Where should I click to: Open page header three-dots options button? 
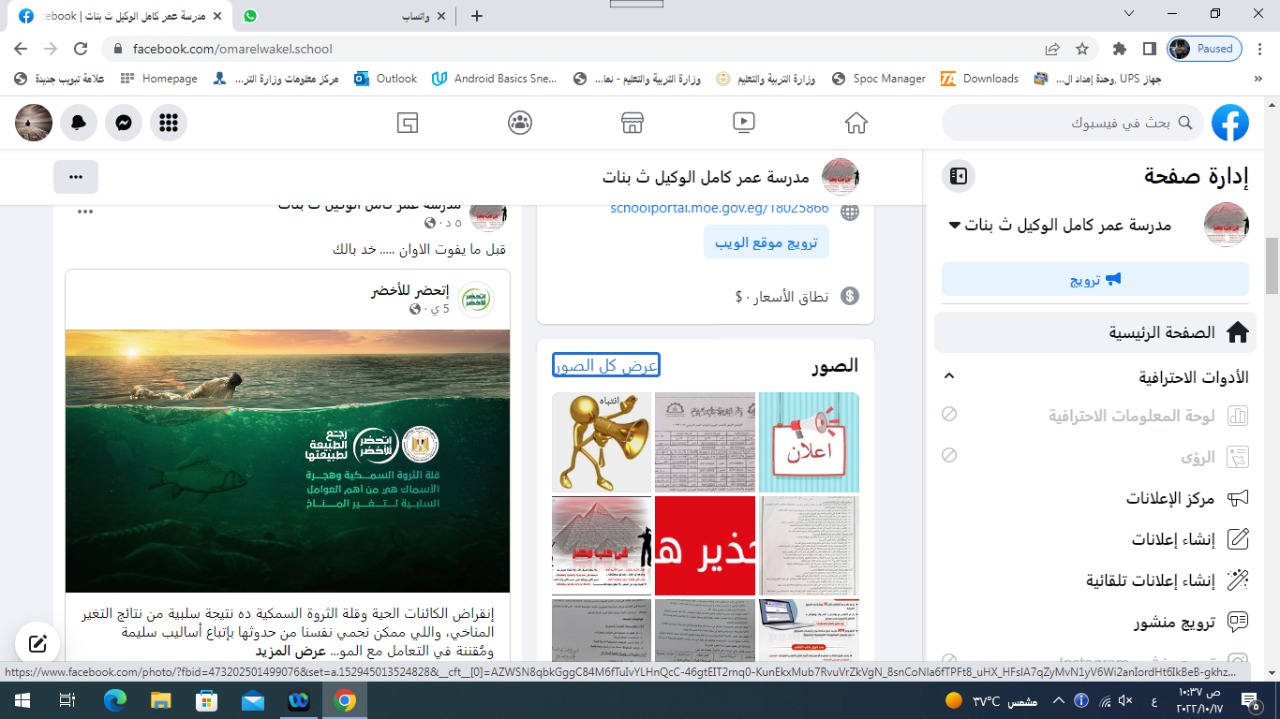click(76, 177)
